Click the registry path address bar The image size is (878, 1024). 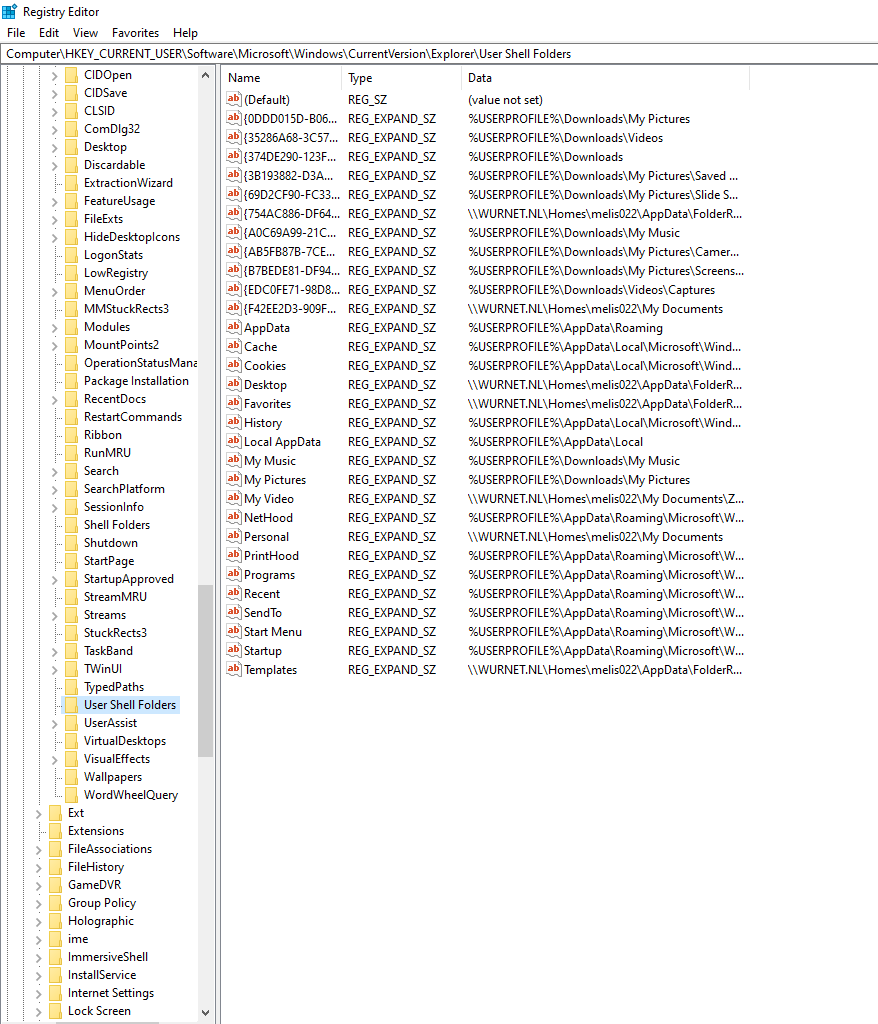coord(439,54)
